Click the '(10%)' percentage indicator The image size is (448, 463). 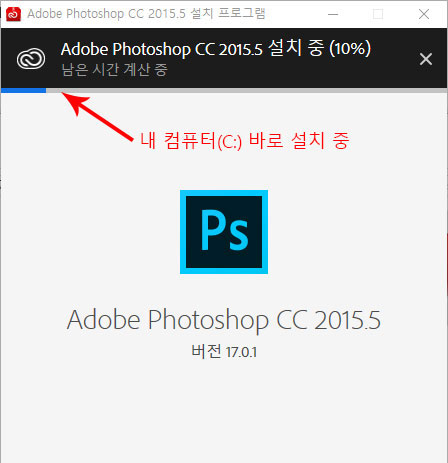[x=350, y=49]
